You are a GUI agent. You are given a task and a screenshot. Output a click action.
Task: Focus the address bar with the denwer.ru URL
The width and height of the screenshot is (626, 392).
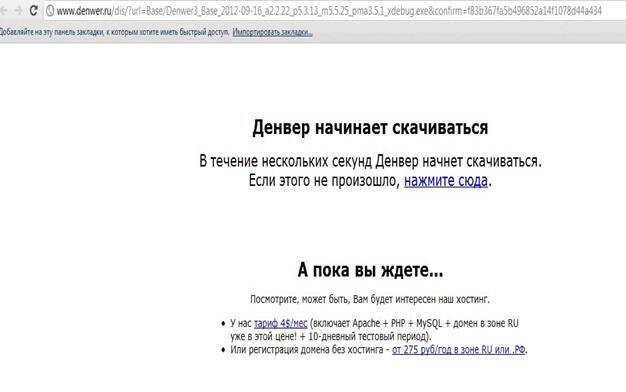coord(335,11)
